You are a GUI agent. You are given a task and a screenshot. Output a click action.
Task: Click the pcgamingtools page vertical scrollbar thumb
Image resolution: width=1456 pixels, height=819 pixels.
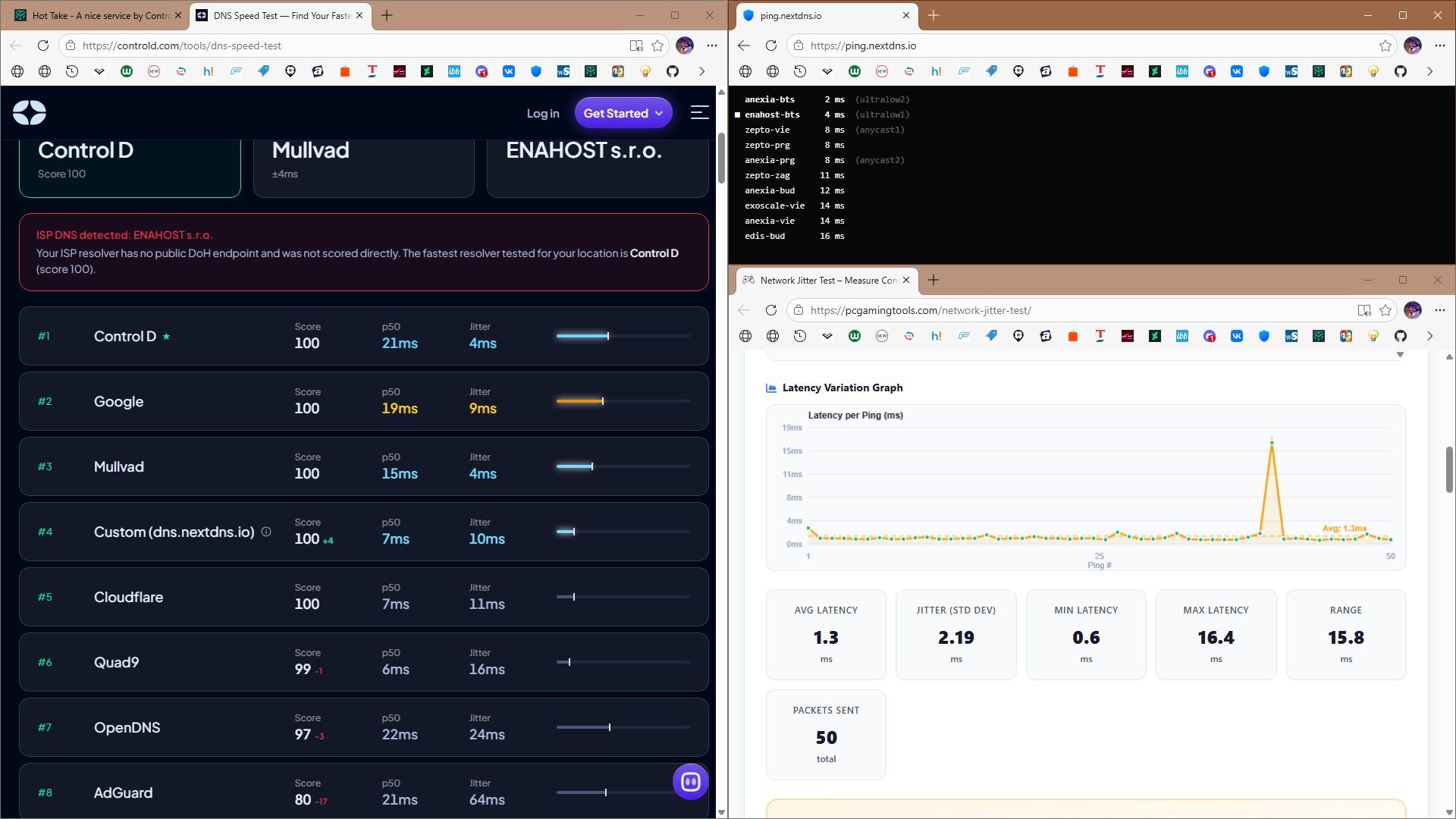coord(1449,469)
